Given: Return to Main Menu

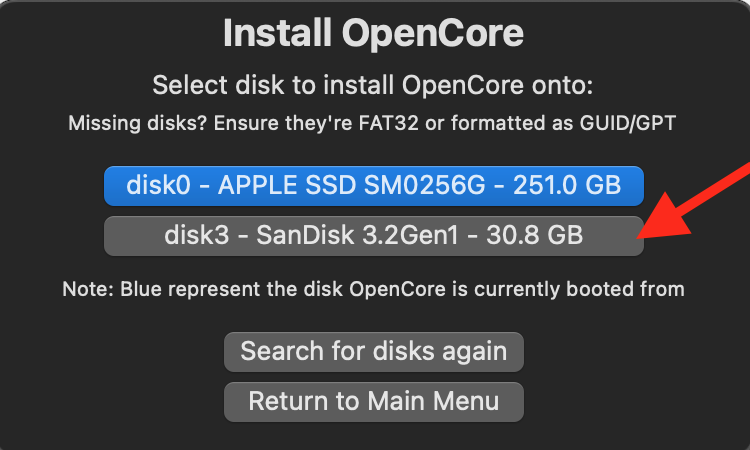Looking at the screenshot, I should [x=373, y=401].
